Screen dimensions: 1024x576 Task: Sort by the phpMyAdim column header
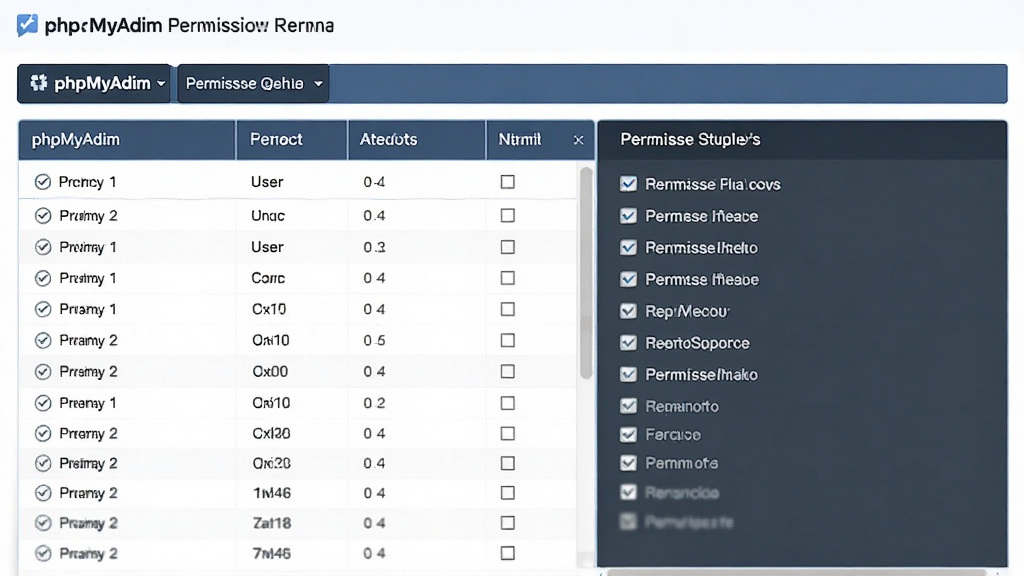pos(127,140)
